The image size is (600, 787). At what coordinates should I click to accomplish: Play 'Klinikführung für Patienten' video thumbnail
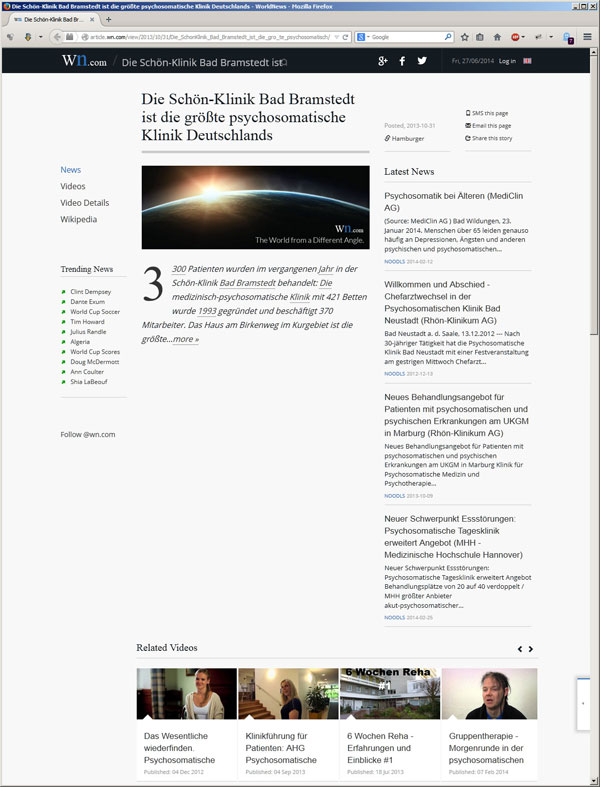288,694
